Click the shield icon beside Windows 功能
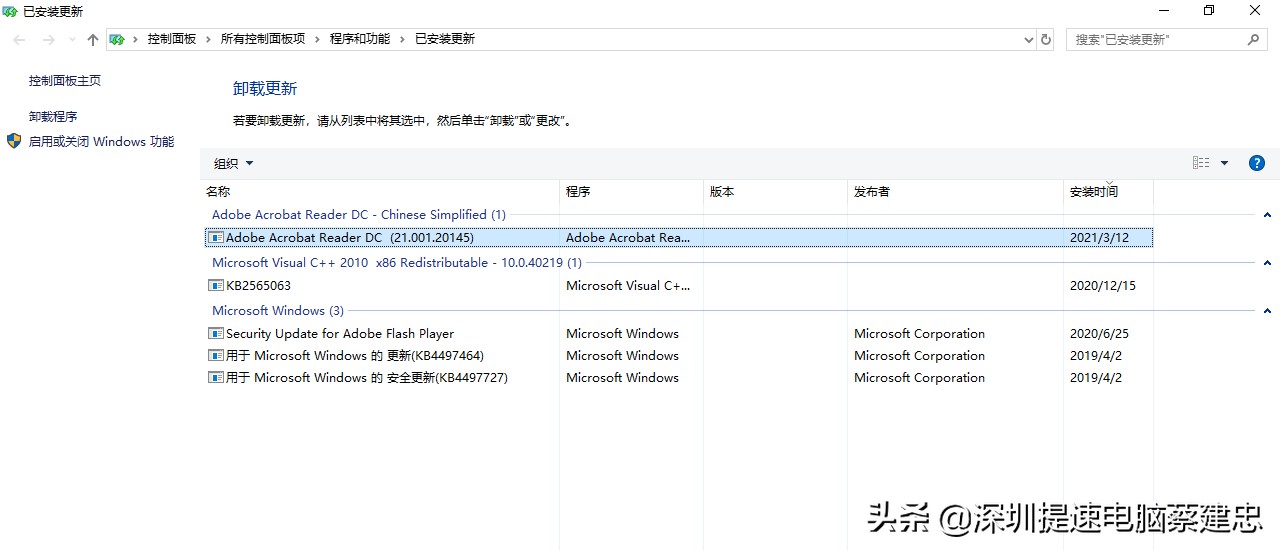Screen dimensions: 1280x551 tap(14, 141)
